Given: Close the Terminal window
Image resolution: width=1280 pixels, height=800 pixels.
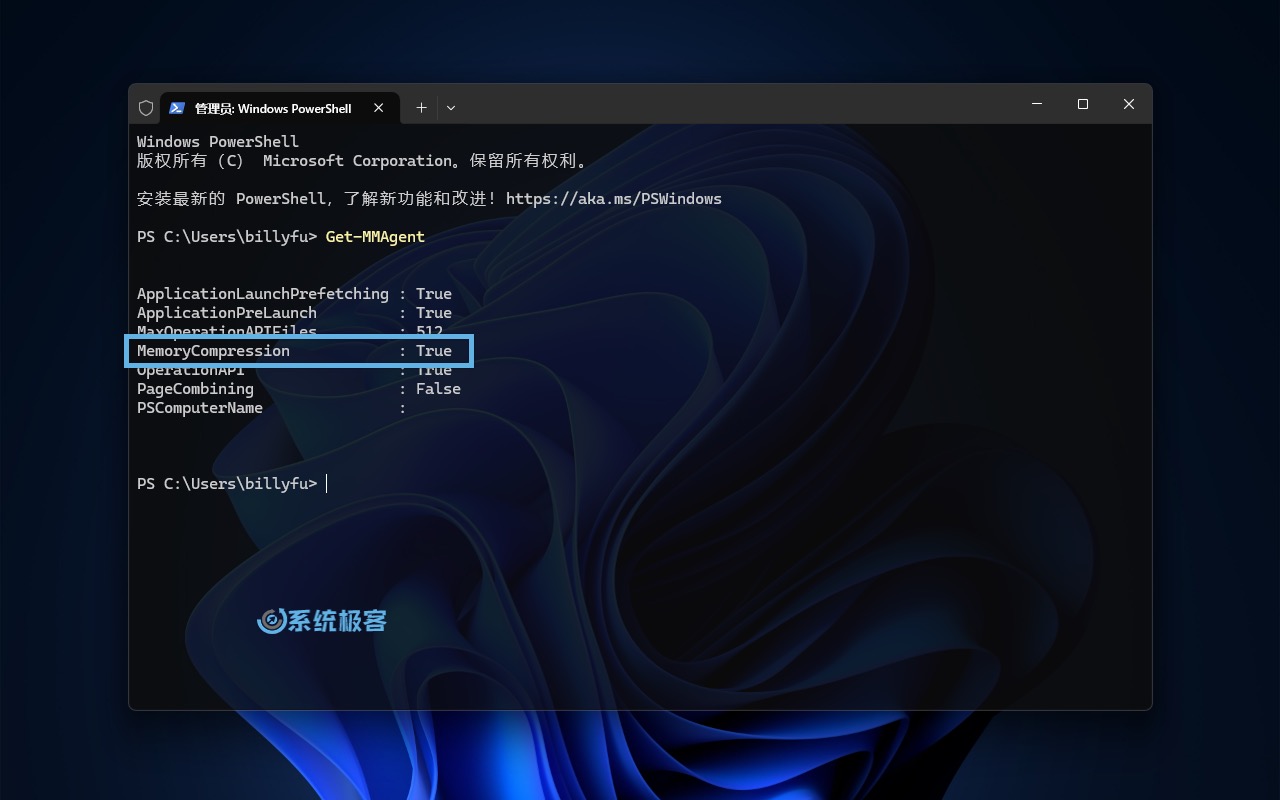Looking at the screenshot, I should [x=1129, y=104].
